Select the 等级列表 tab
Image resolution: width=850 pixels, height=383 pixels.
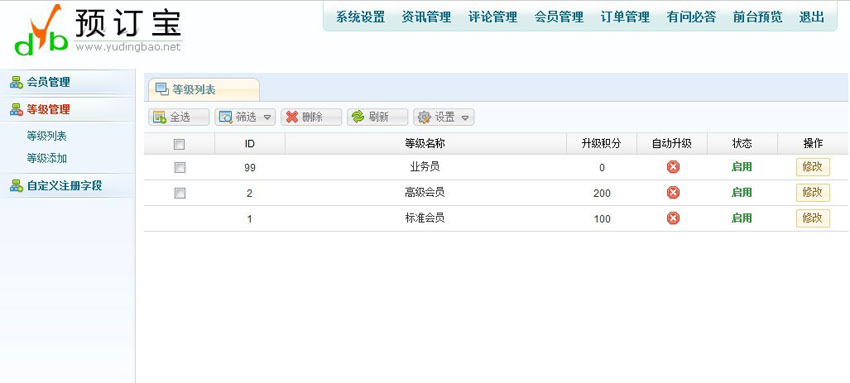coord(204,90)
